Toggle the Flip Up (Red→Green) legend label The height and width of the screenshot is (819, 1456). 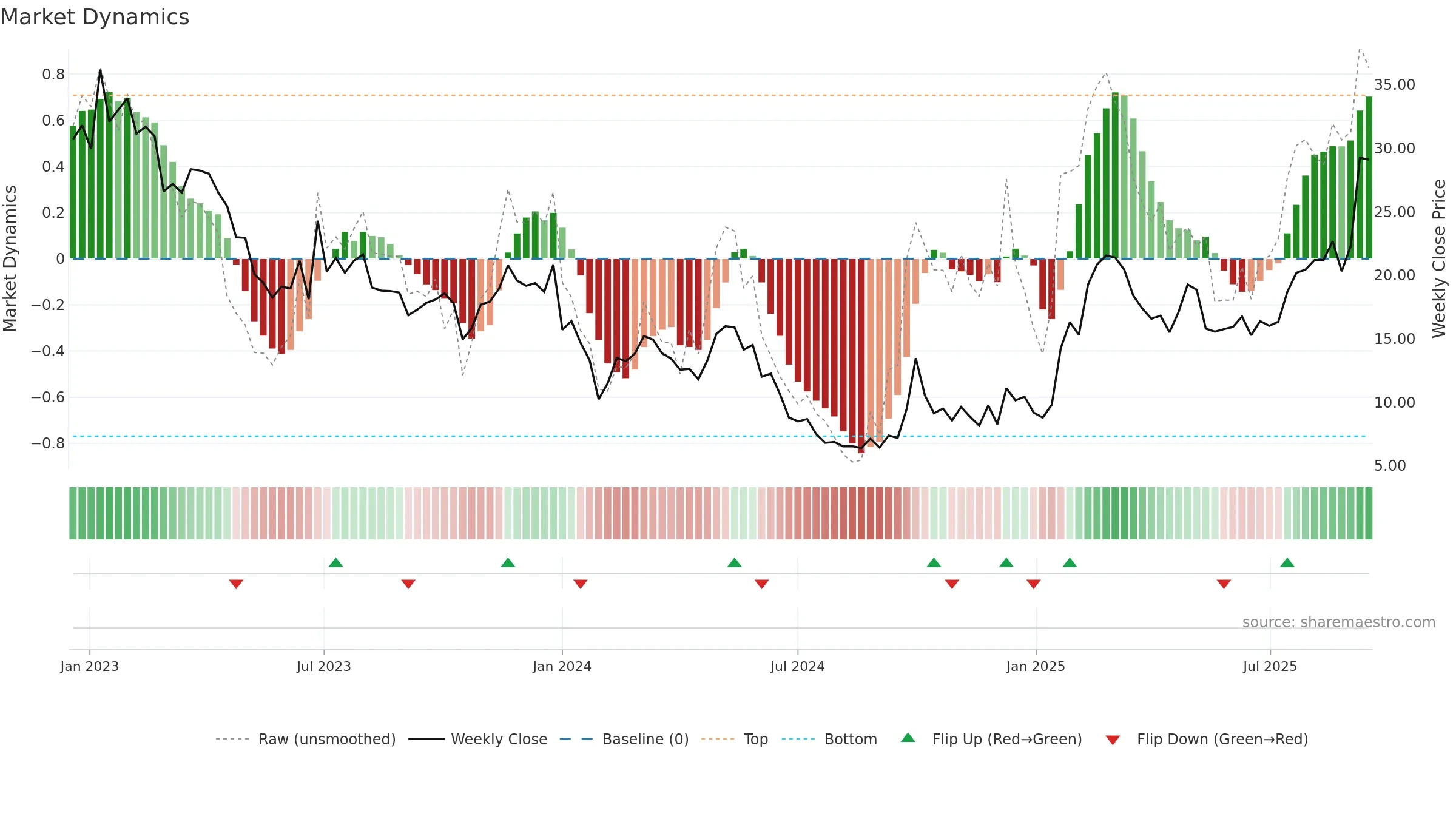1007,739
